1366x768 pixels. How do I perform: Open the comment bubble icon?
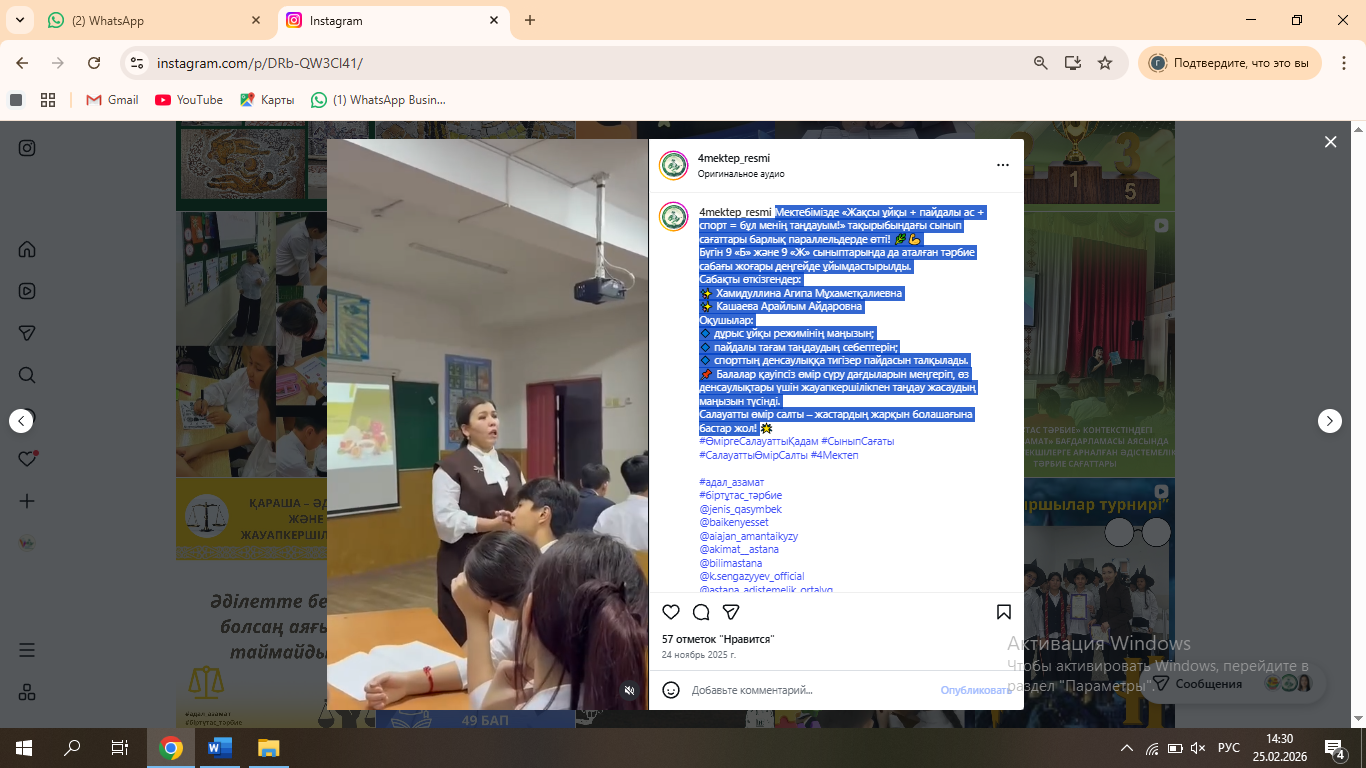701,612
